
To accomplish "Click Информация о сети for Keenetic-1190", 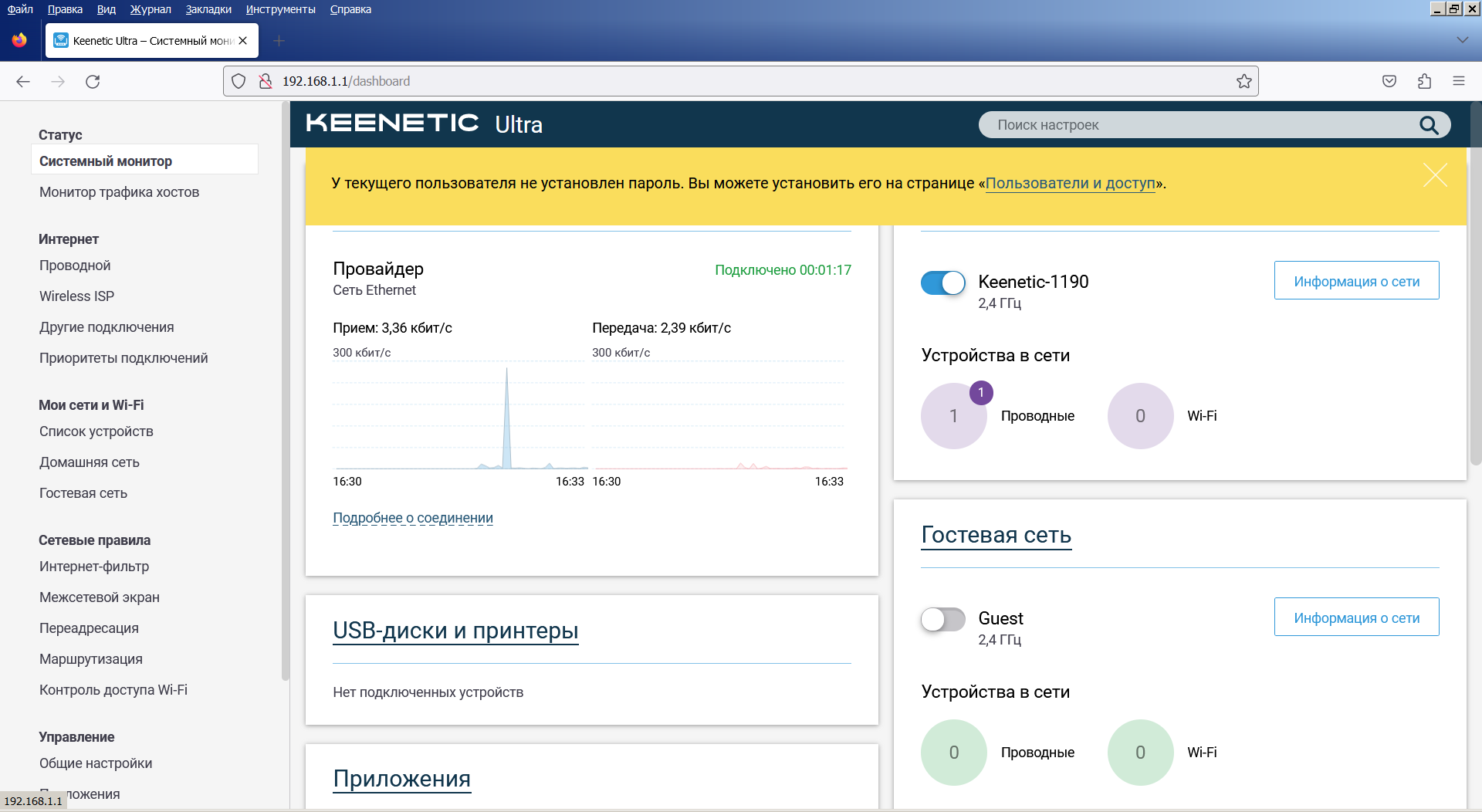I will 1356,281.
